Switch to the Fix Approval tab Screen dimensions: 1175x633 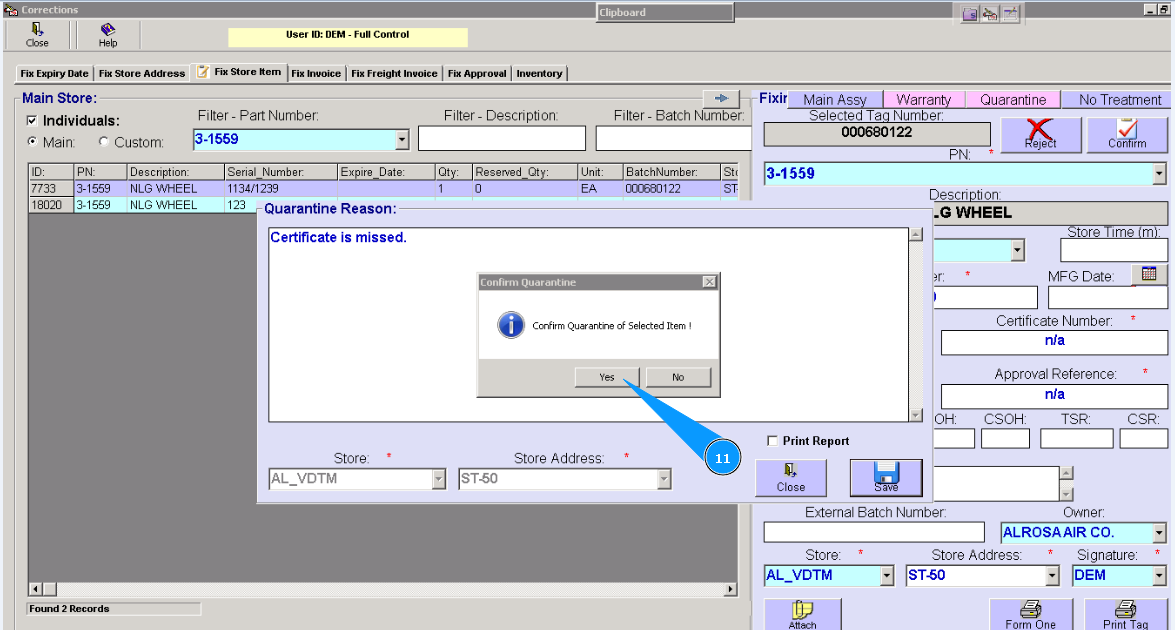click(x=477, y=73)
